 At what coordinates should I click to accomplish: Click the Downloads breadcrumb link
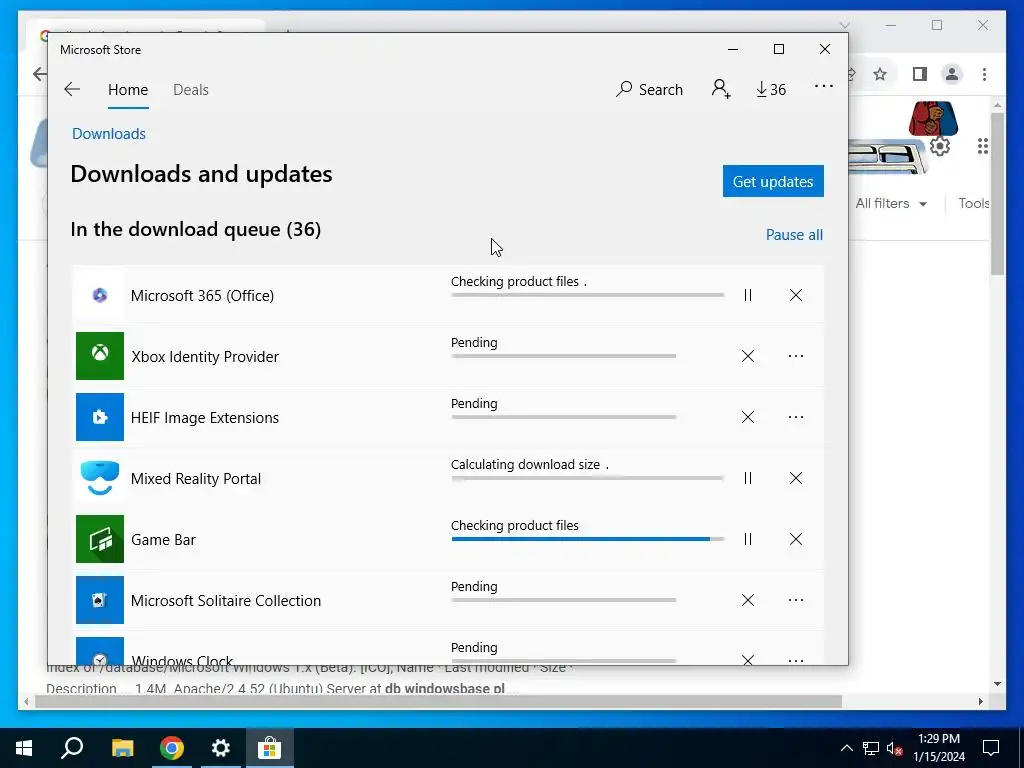109,133
